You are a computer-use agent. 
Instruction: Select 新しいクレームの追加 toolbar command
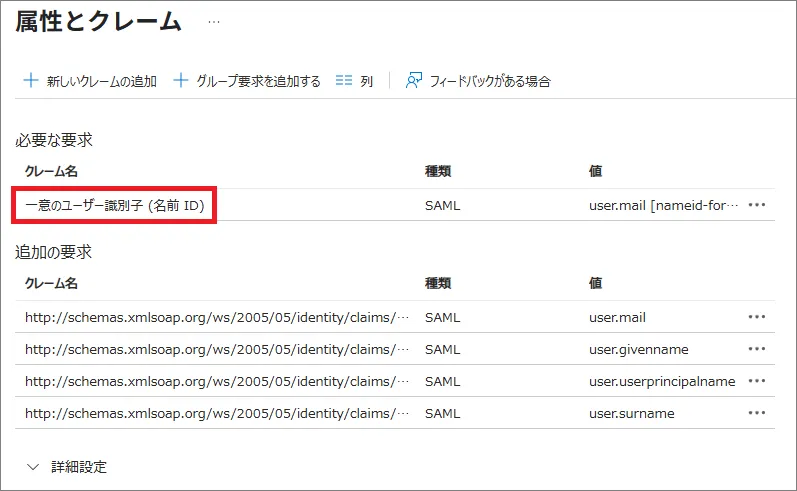tap(101, 81)
